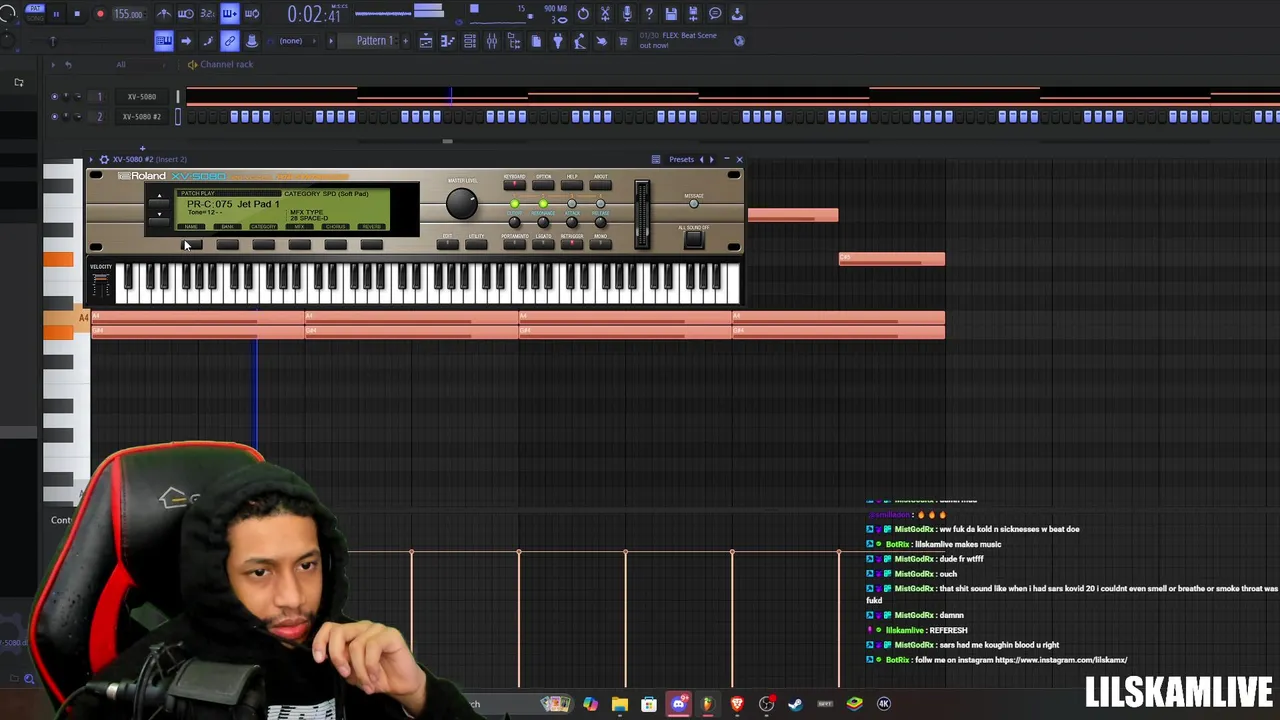Select the Channel rack tab
This screenshot has width=1280, height=720.
point(226,64)
